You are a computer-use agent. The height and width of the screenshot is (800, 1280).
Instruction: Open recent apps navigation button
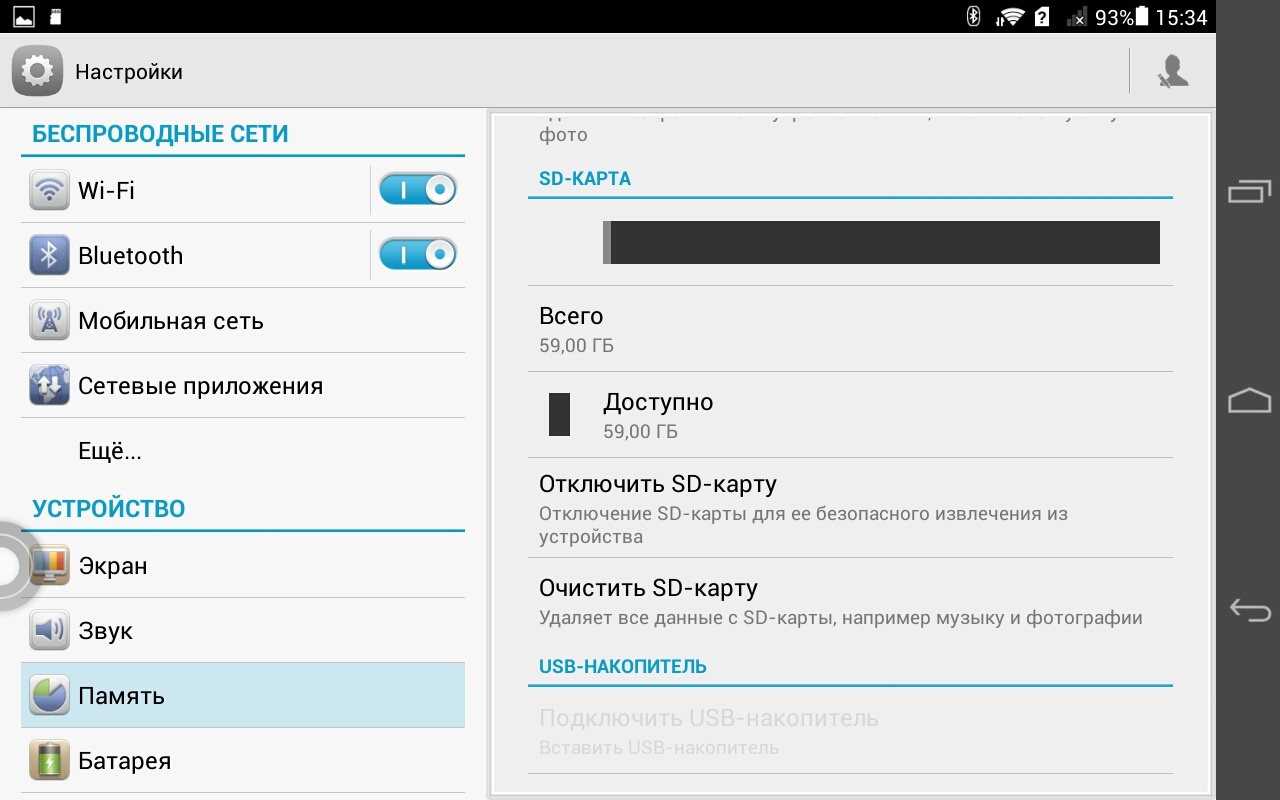point(1249,190)
